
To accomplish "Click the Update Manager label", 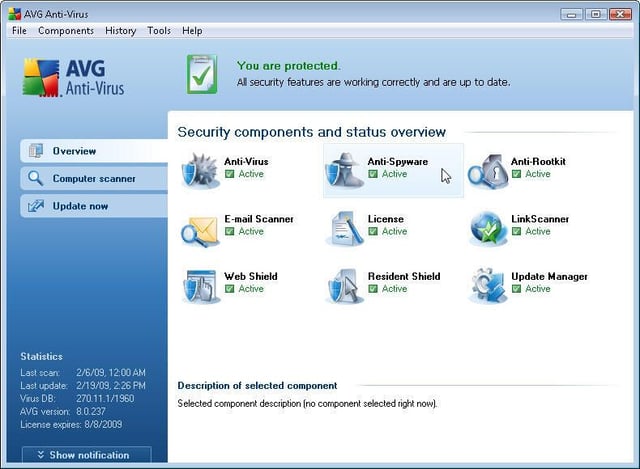I will (x=549, y=277).
